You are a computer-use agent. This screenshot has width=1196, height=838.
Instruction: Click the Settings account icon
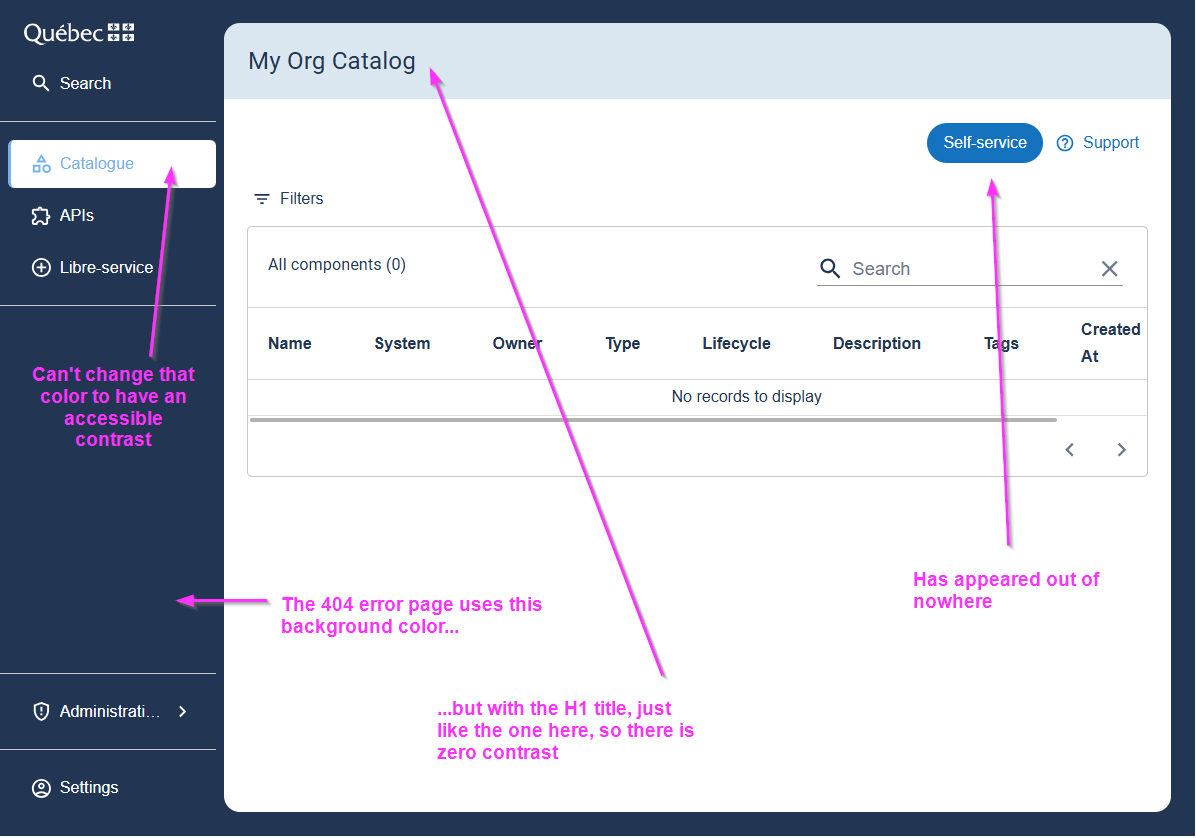[41, 788]
